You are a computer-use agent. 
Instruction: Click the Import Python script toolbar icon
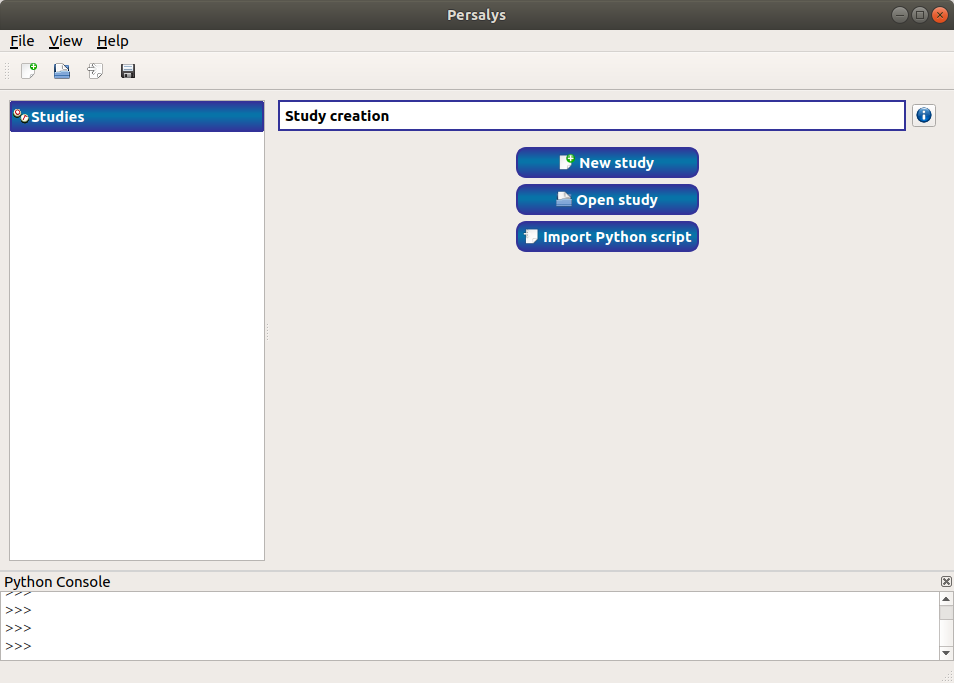point(95,71)
